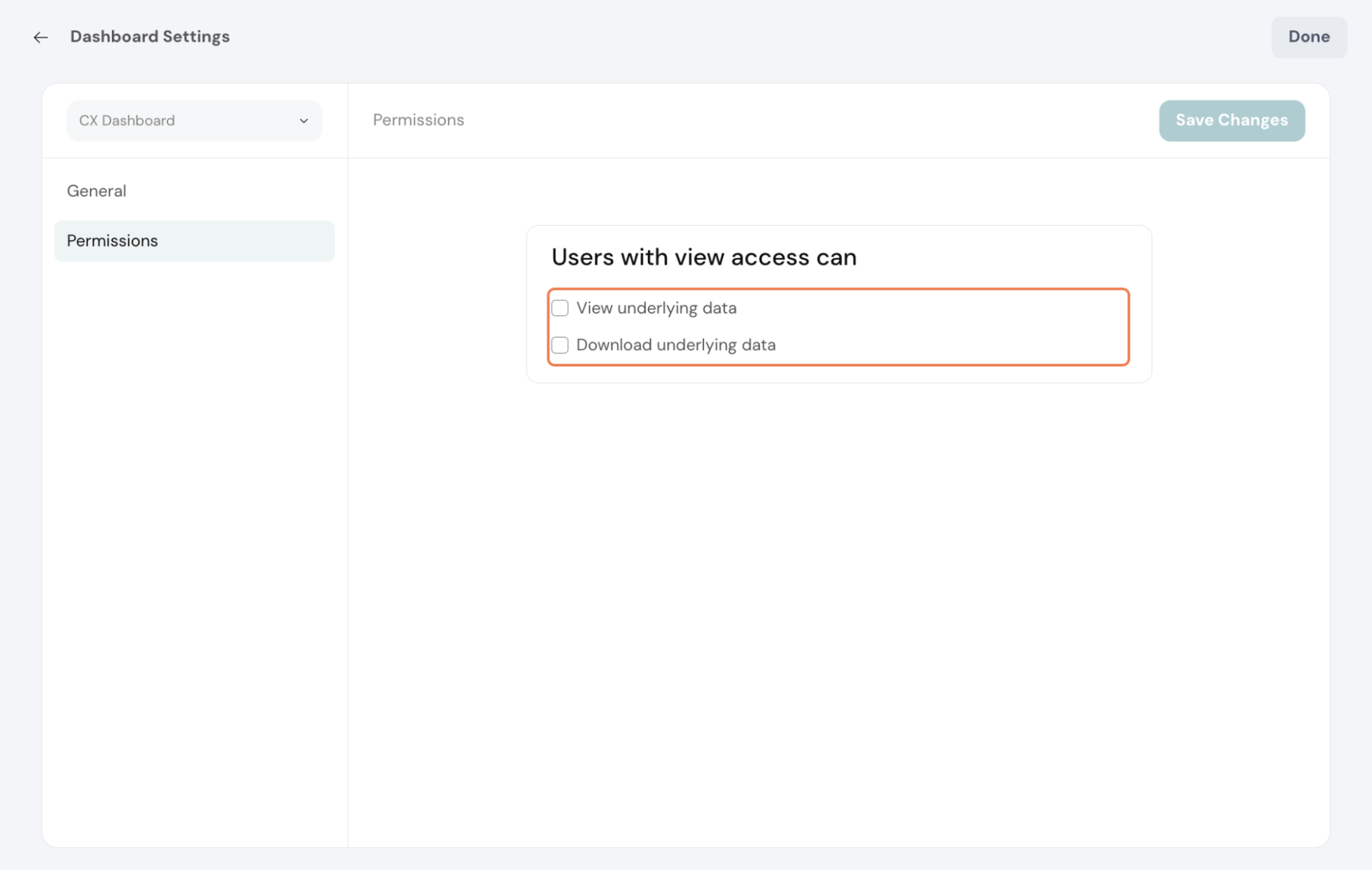
Task: Select General in the sidebar
Action: coord(96,191)
